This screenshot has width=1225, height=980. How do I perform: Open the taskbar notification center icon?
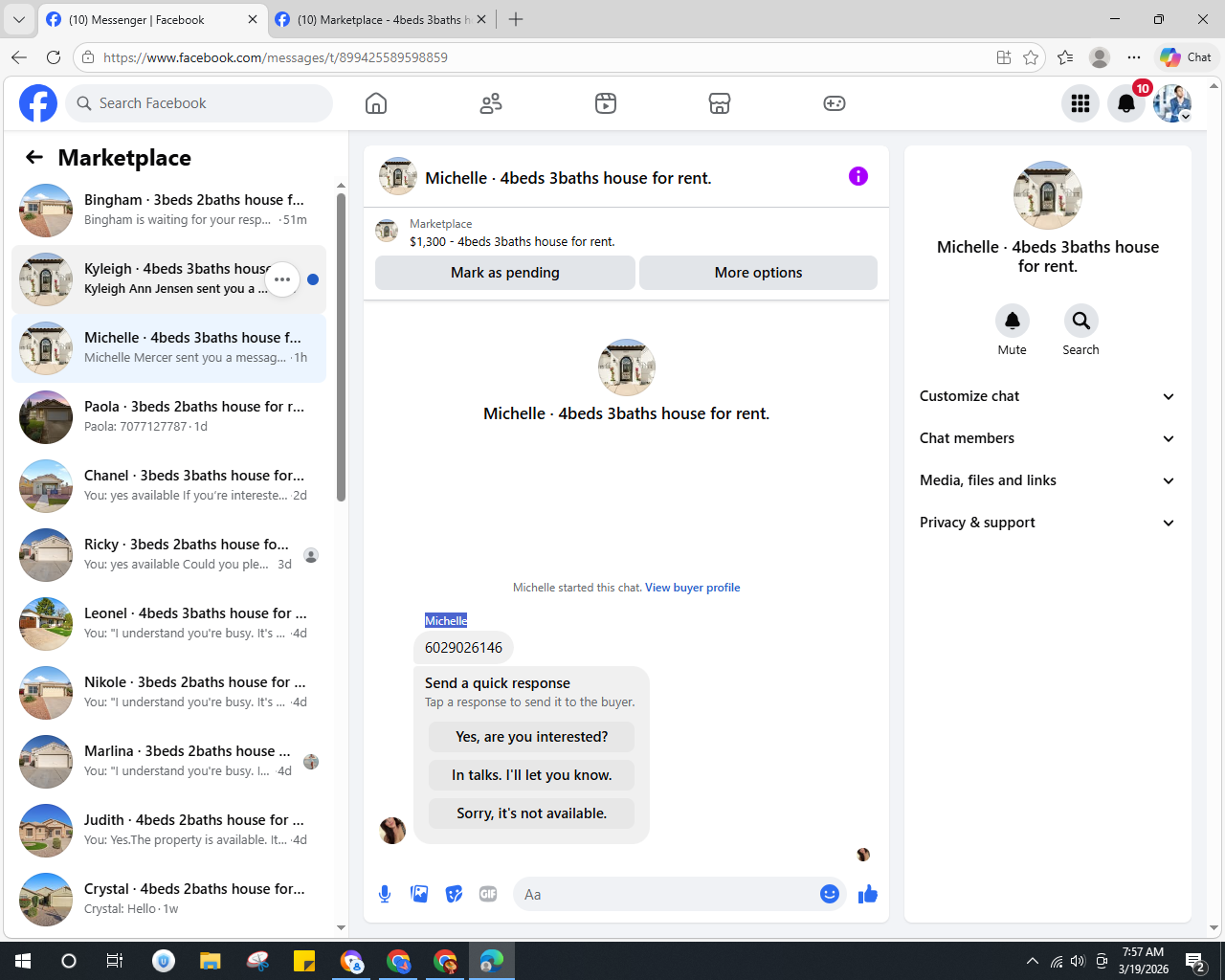click(1195, 961)
